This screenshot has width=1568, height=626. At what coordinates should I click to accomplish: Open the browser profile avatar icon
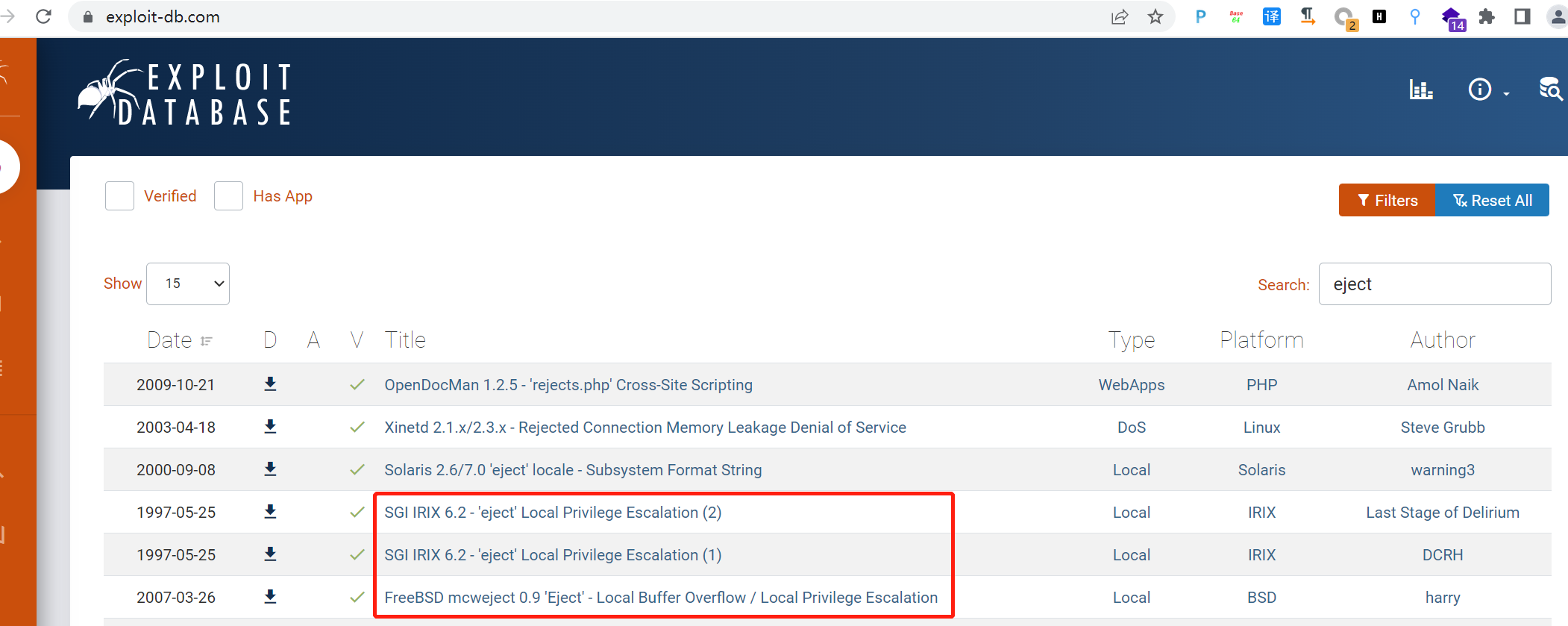1558,16
